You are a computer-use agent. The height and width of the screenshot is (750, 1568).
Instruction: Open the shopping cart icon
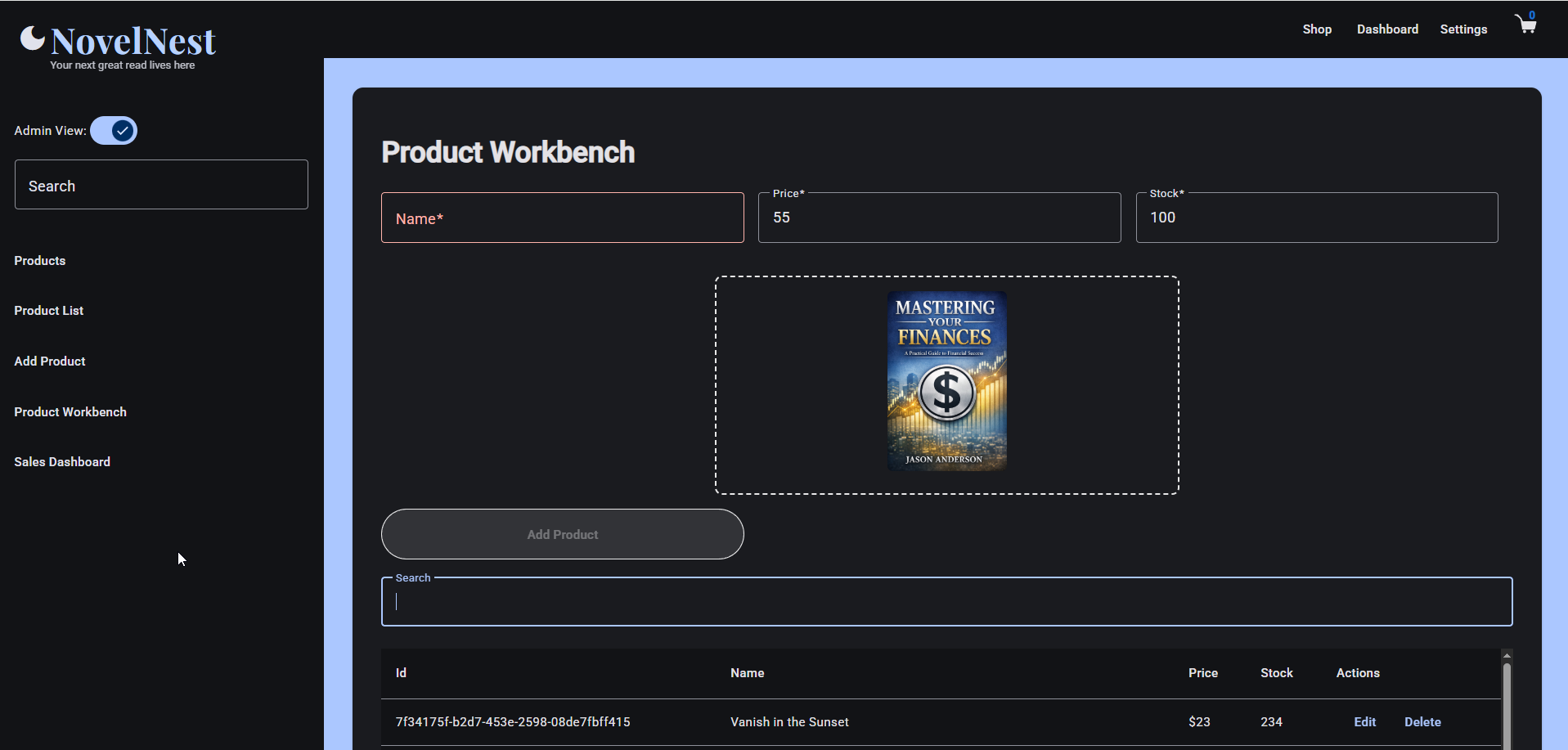(1525, 25)
